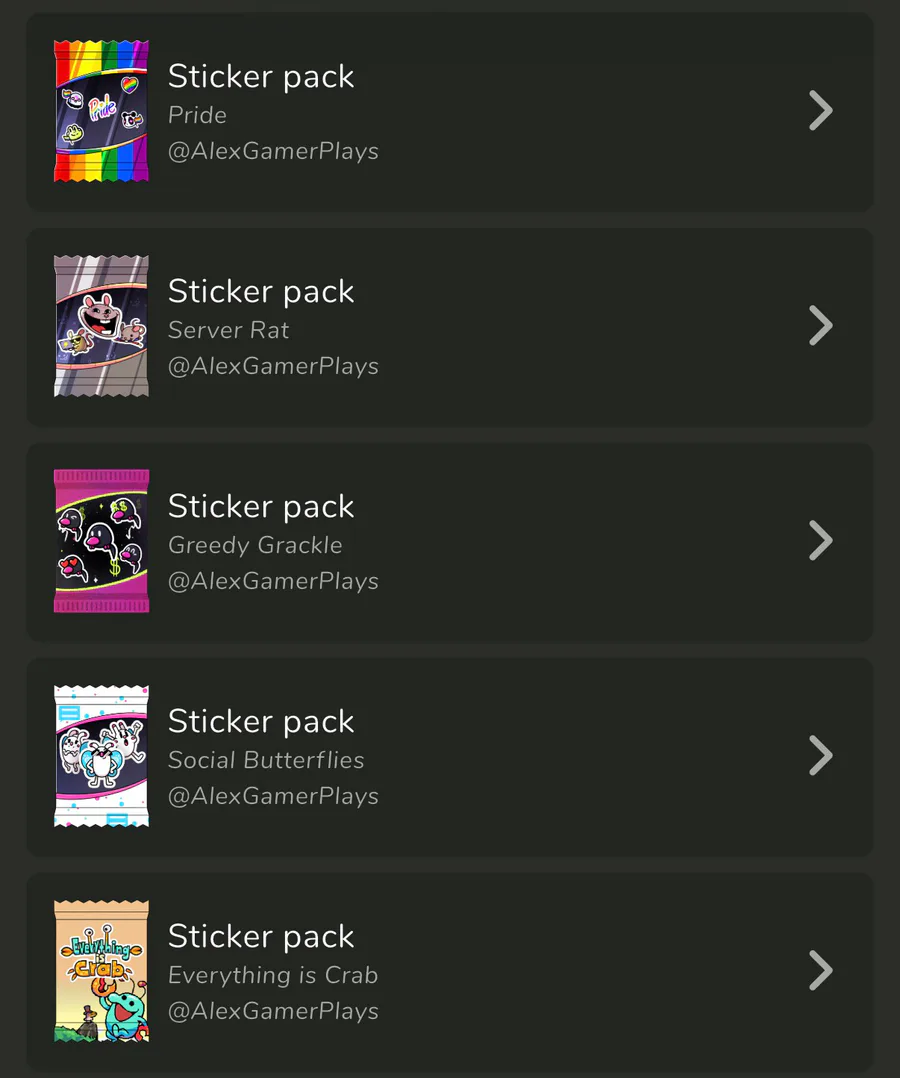Viewport: 900px width, 1078px height.
Task: Expand the Server Rat chevron arrow
Action: click(x=820, y=326)
